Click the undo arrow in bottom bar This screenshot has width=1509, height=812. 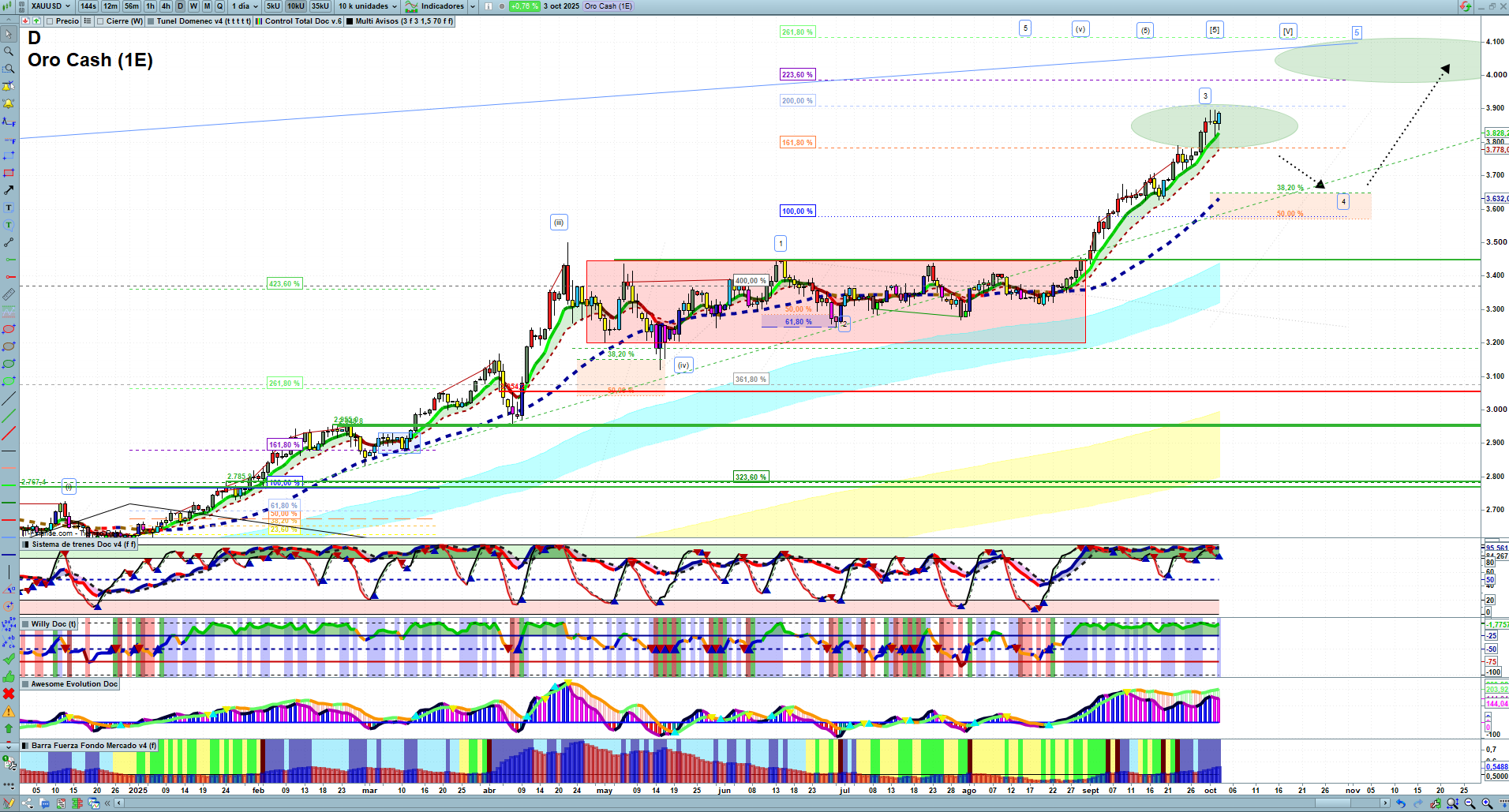point(1400,803)
